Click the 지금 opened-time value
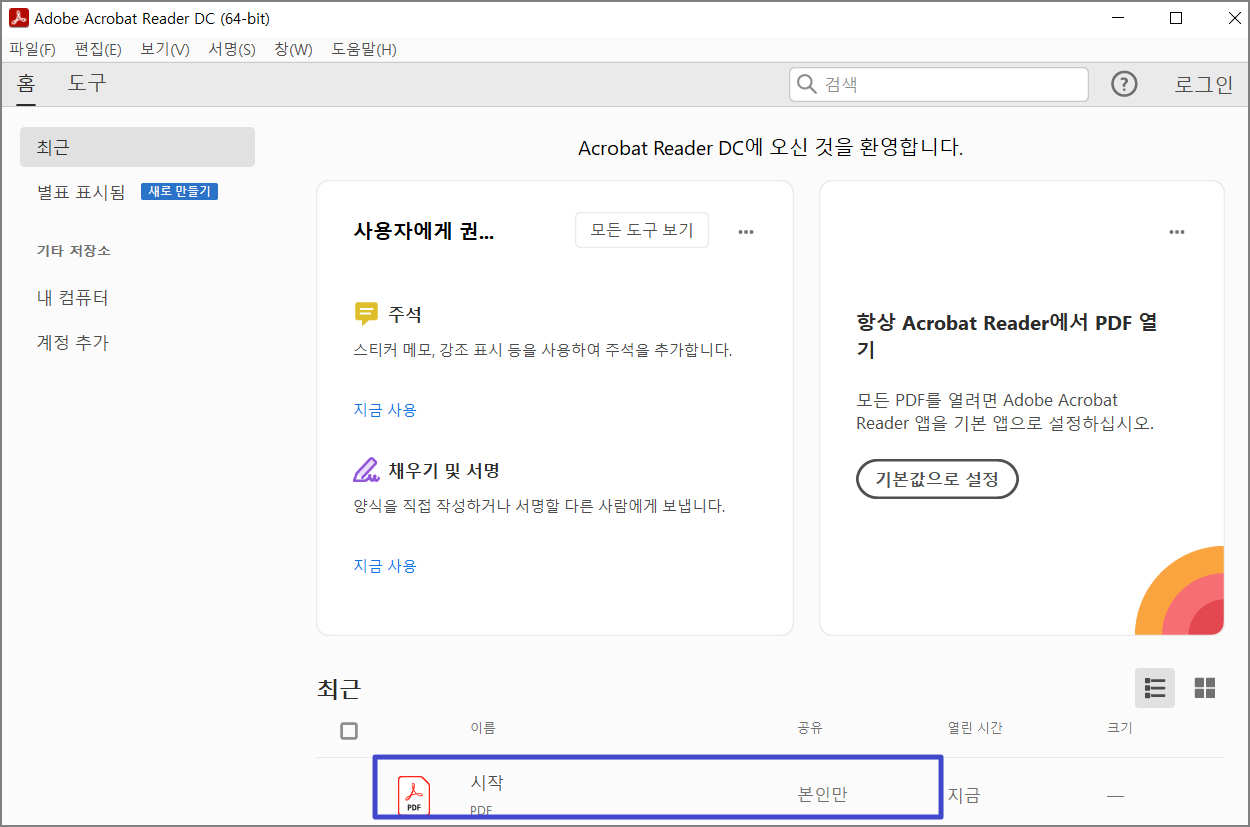The width and height of the screenshot is (1250, 827). click(x=964, y=795)
